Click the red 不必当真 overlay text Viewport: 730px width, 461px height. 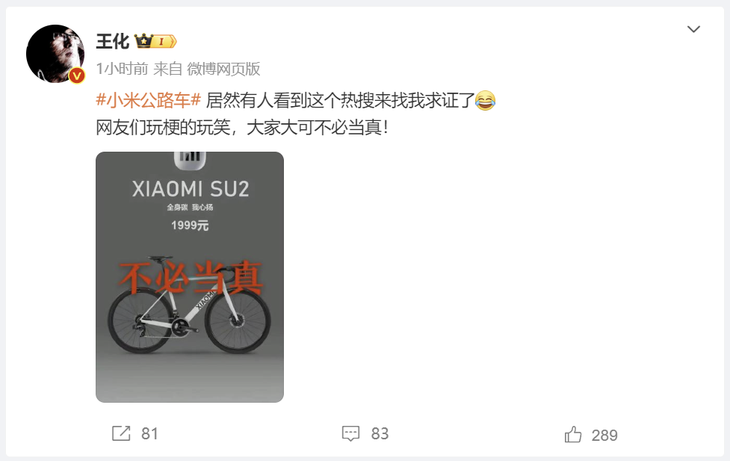[x=190, y=278]
